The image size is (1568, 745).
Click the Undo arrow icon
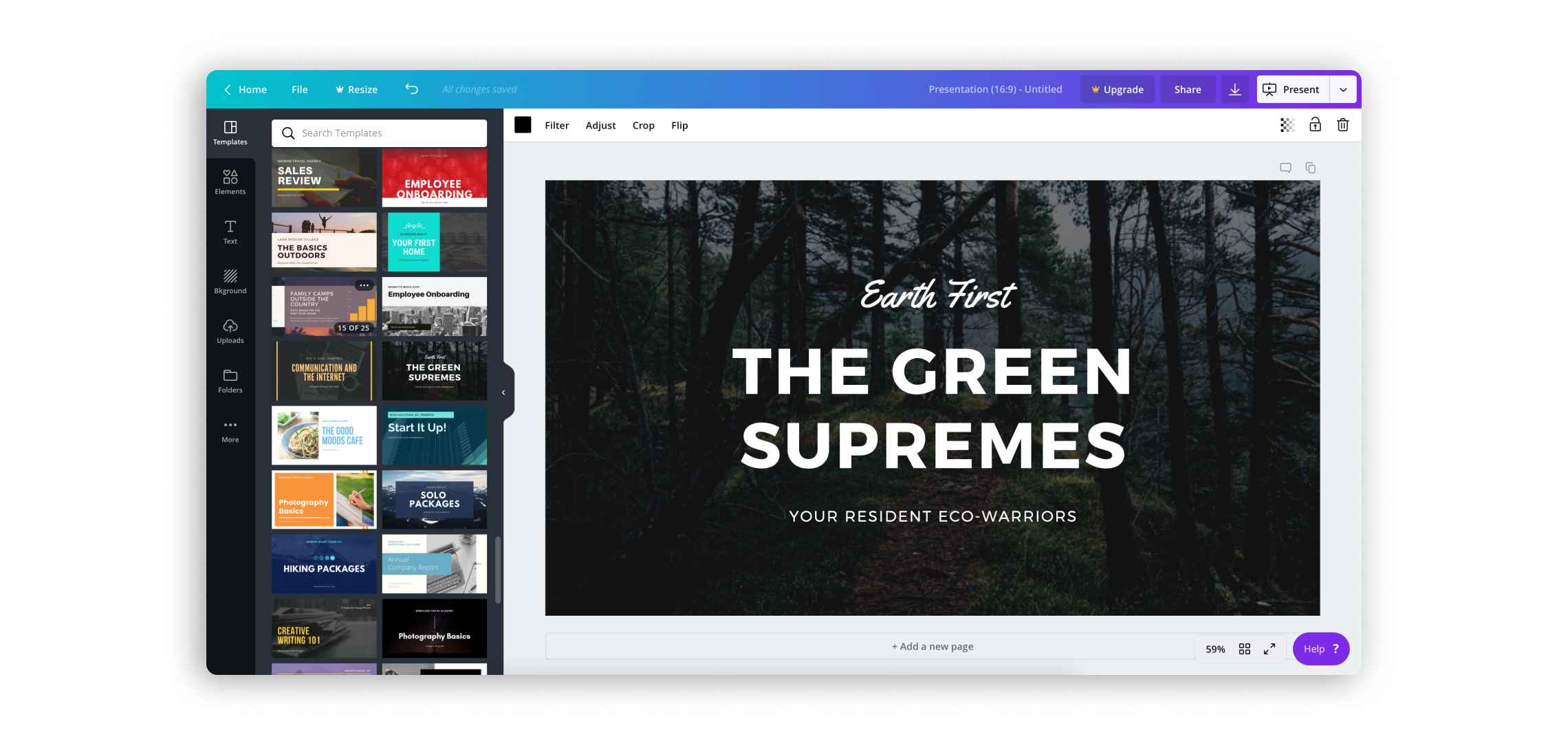pos(410,89)
